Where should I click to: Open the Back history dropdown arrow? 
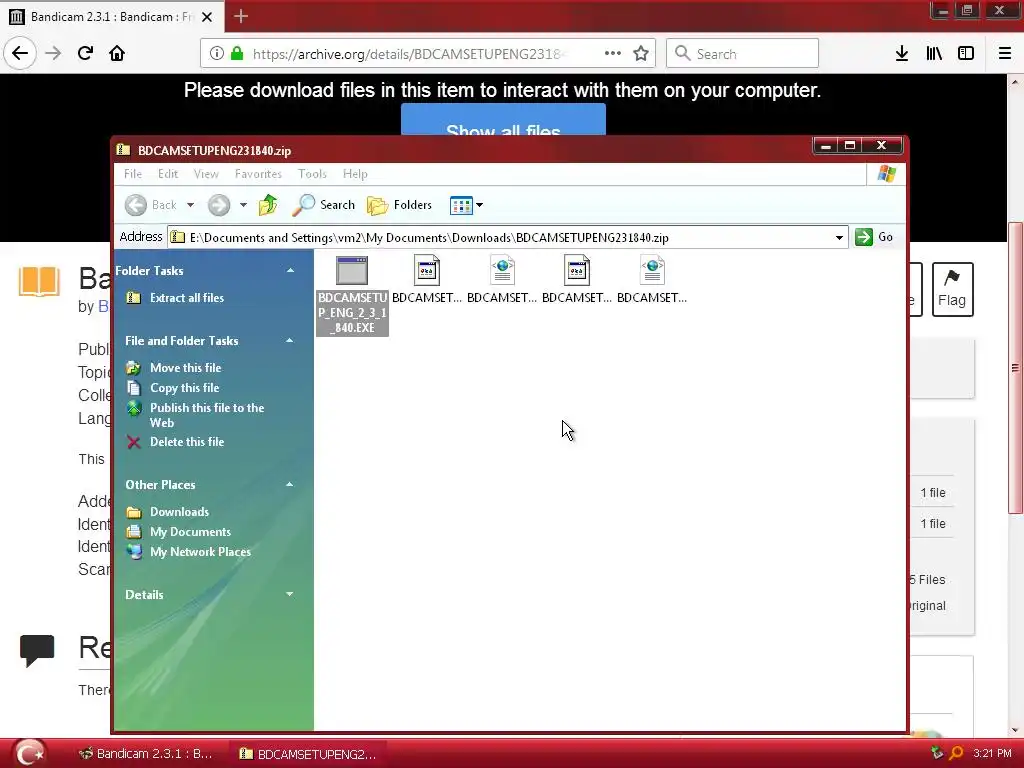[x=190, y=205]
